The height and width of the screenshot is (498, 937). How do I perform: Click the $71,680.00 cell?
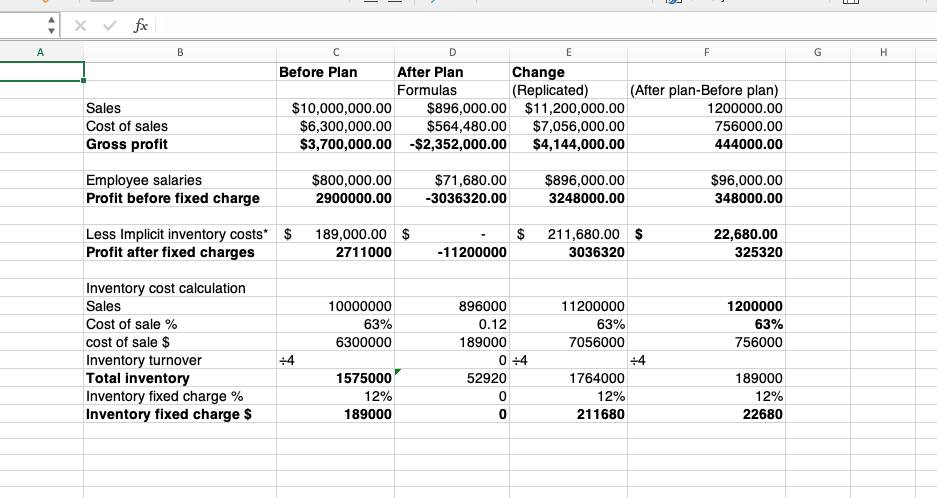click(x=452, y=180)
